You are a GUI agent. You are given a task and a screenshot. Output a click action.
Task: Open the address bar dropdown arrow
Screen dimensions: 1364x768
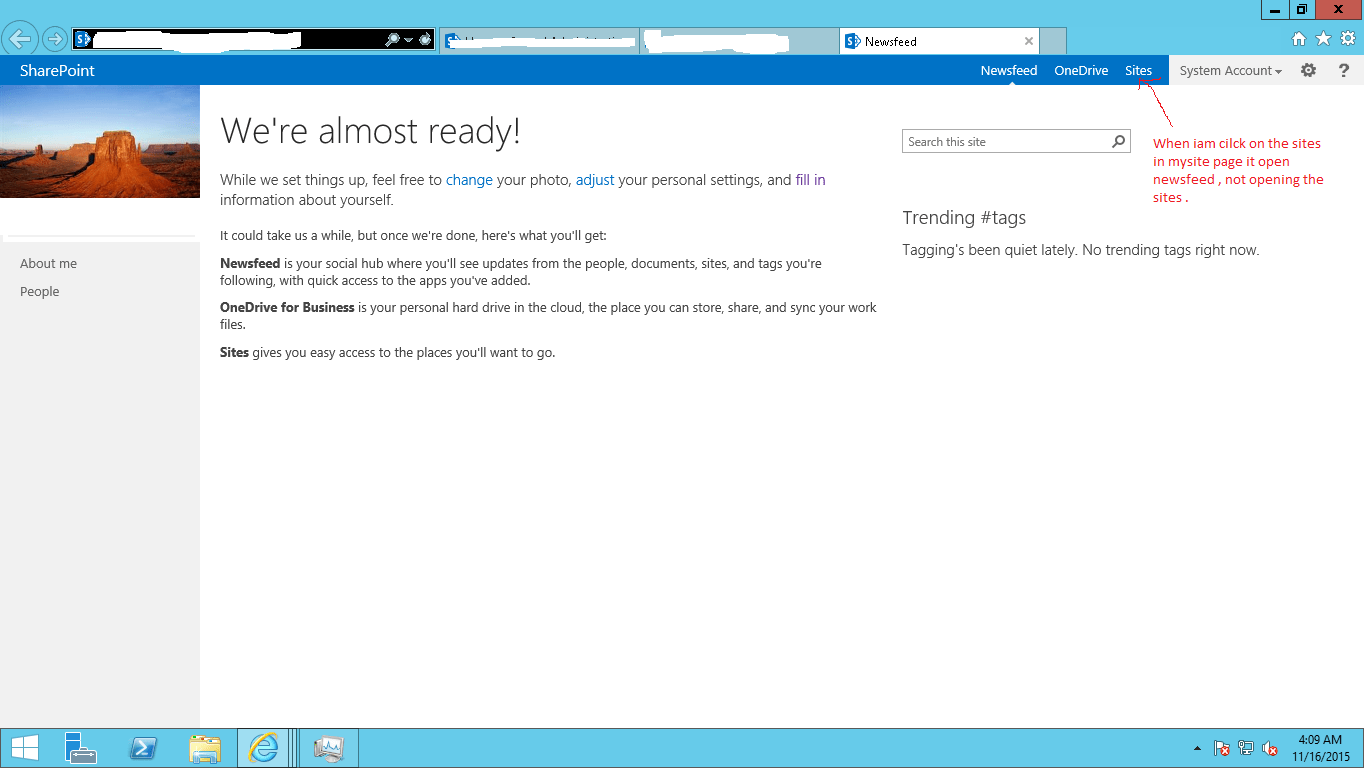click(409, 41)
